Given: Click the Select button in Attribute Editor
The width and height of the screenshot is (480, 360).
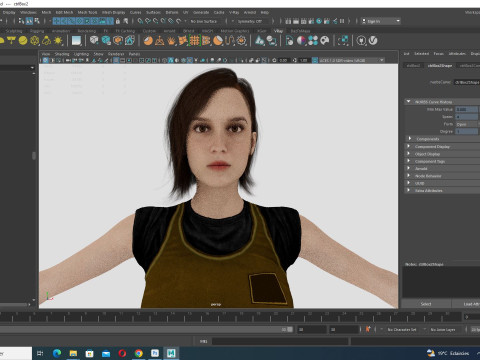Looking at the screenshot, I should (x=426, y=304).
